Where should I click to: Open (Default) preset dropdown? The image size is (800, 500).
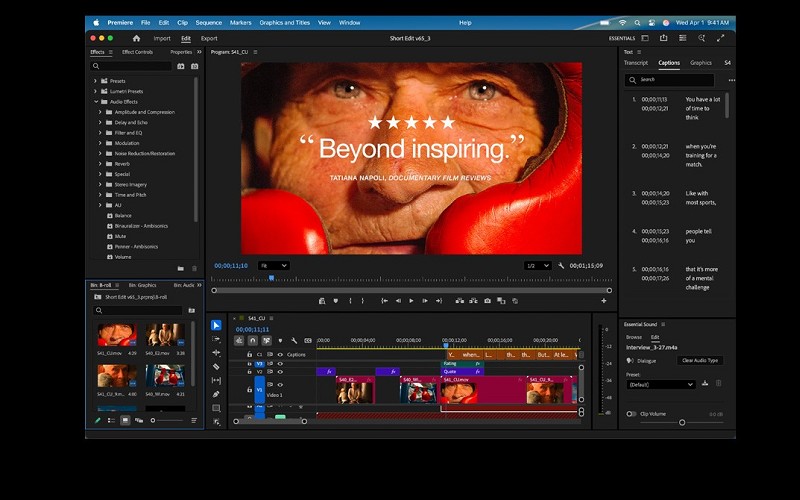click(x=661, y=385)
